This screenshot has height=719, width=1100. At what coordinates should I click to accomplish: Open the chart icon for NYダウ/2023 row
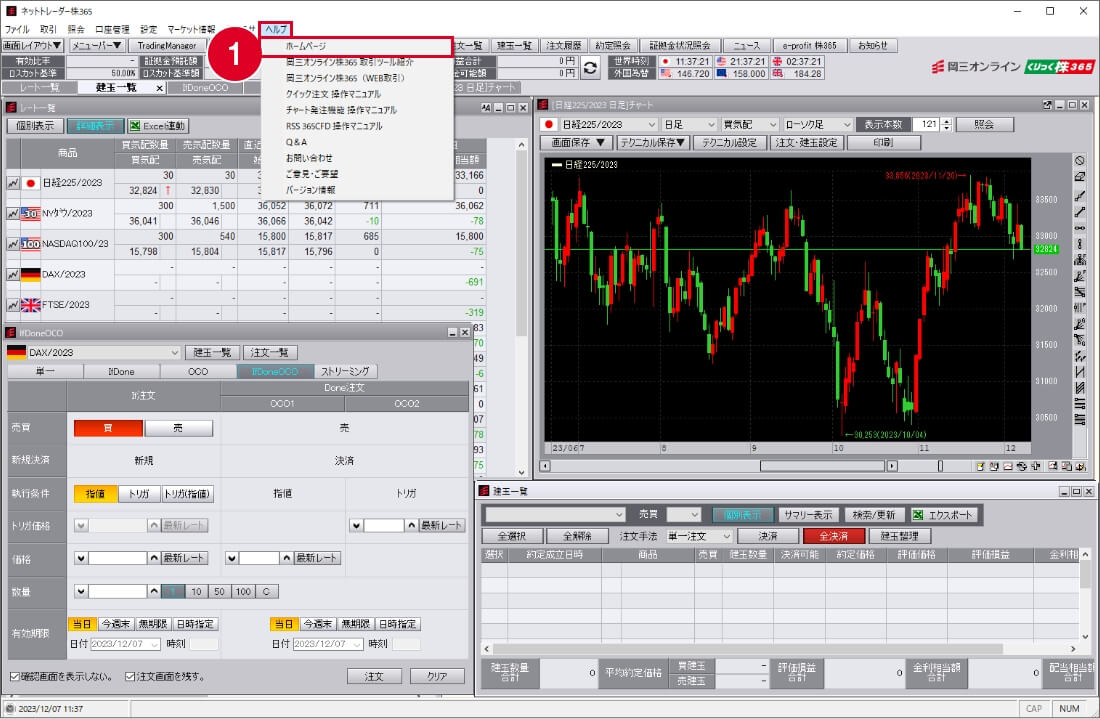tap(13, 213)
